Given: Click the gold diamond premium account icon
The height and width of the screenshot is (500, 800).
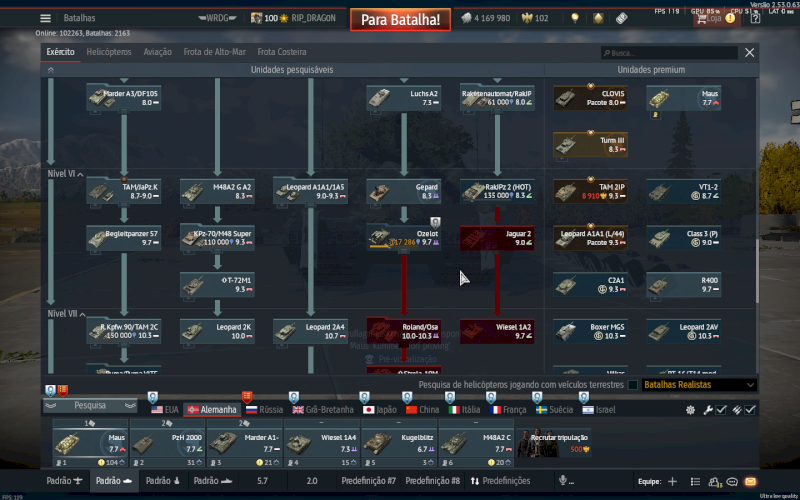Looking at the screenshot, I should (598, 18).
